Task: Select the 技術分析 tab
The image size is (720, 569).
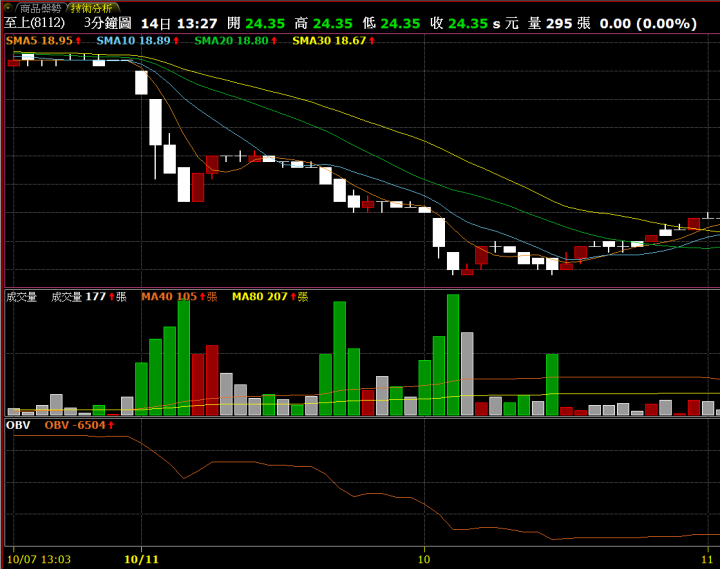Action: 92,8
